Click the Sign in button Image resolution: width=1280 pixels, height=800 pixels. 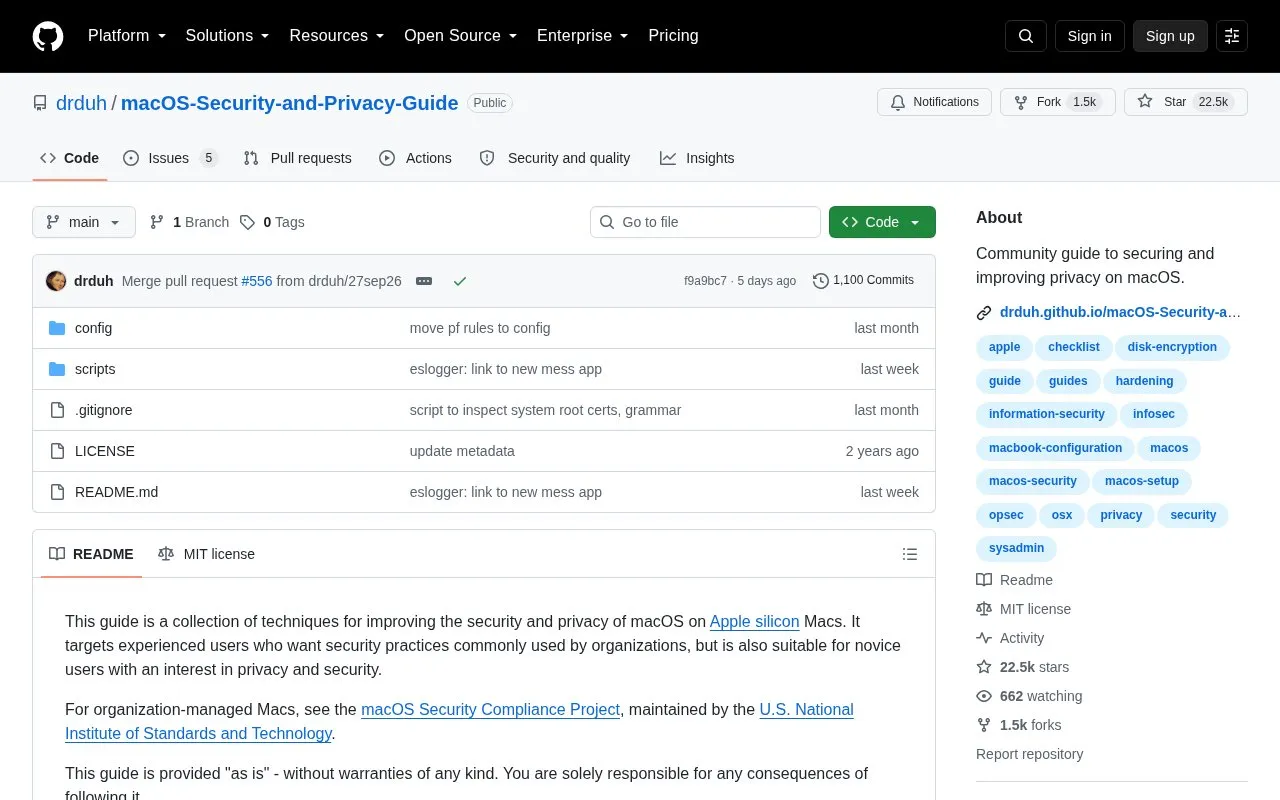pyautogui.click(x=1089, y=36)
